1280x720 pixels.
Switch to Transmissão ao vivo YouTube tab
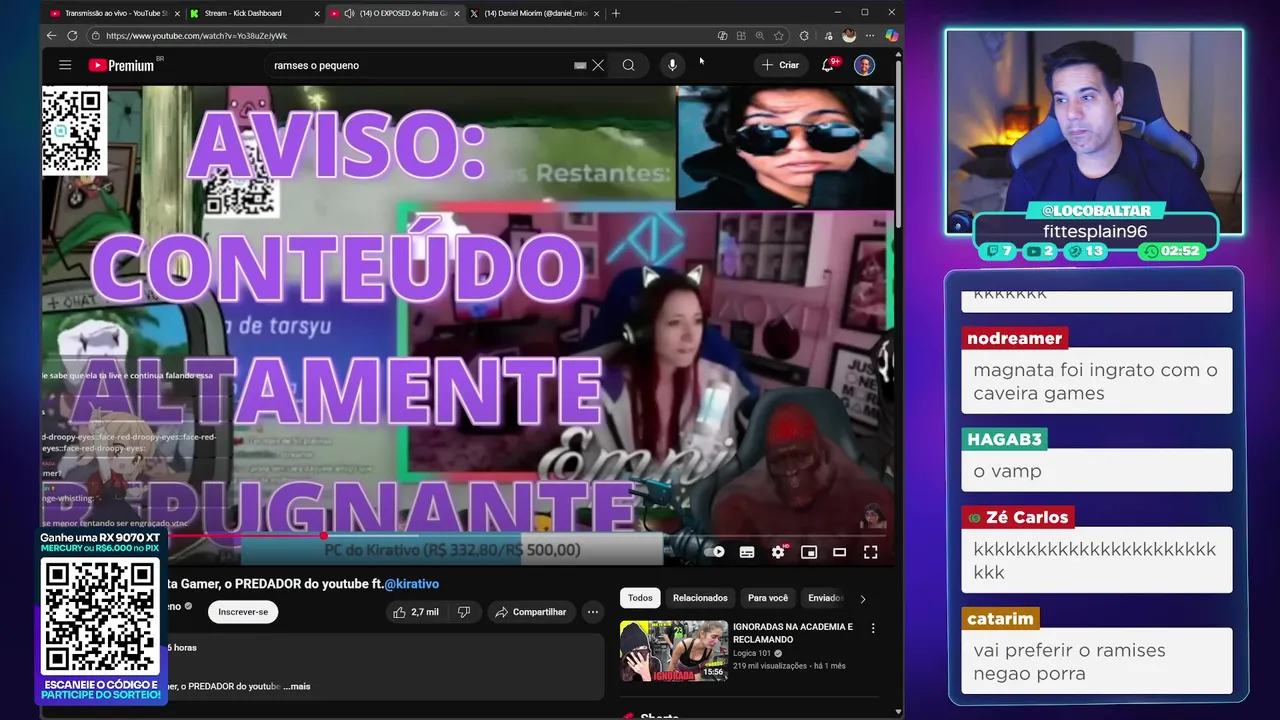(x=113, y=13)
